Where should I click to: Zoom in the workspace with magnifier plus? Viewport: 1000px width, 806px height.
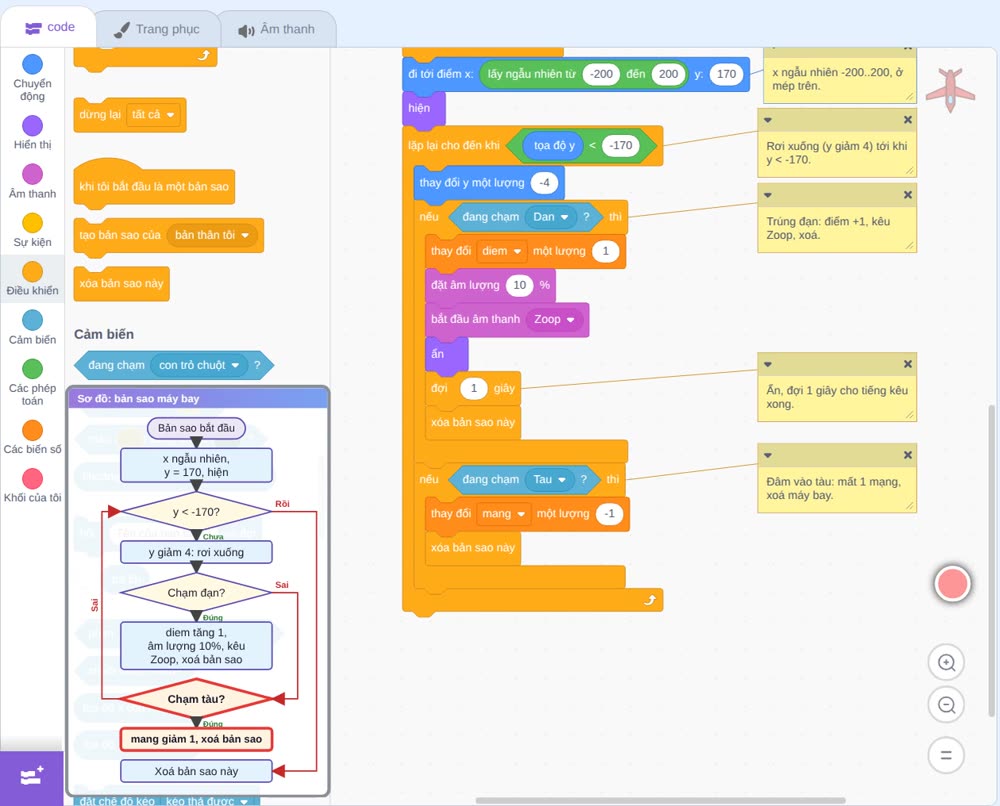coord(946,663)
